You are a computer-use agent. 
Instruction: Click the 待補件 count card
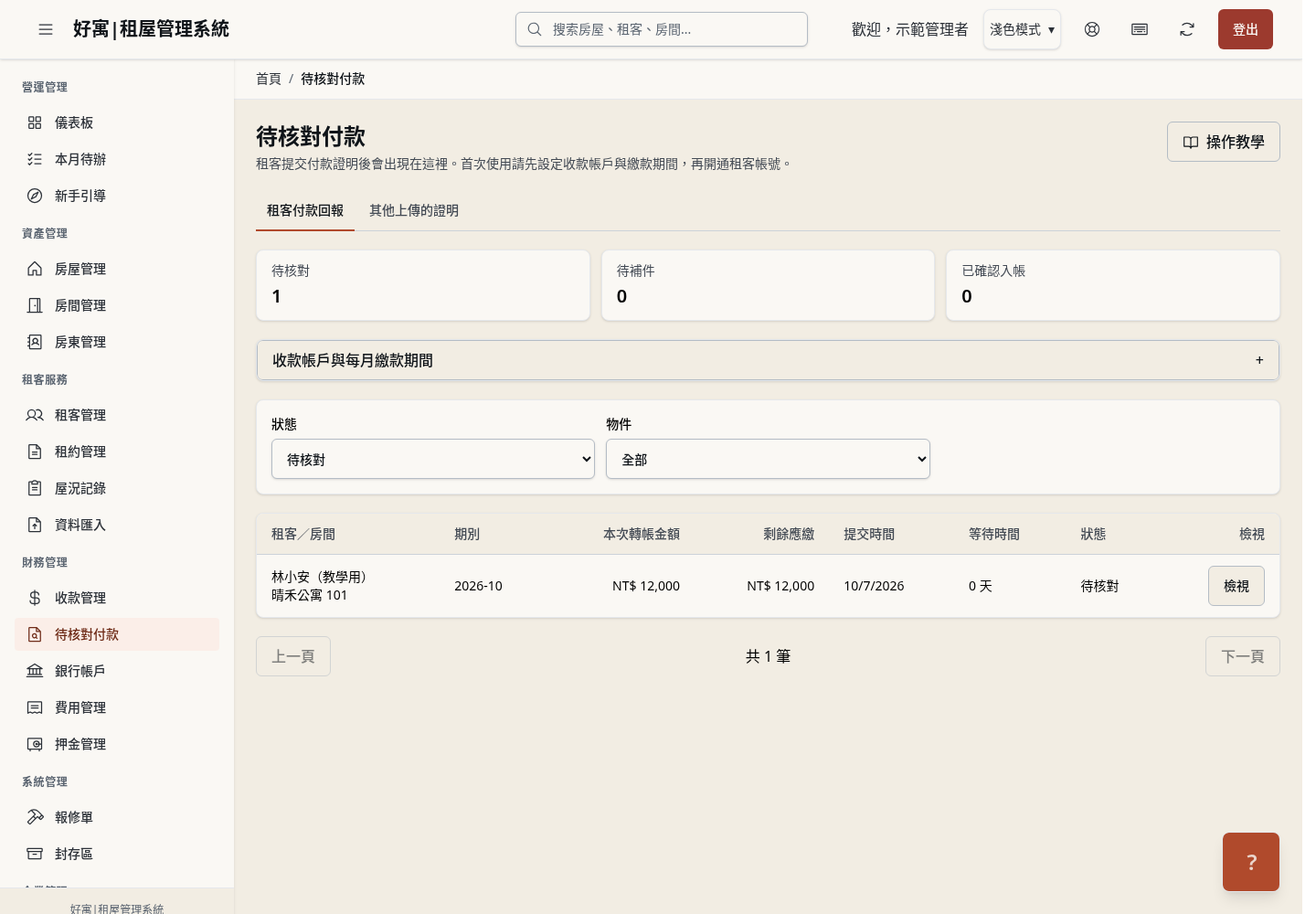tap(768, 285)
